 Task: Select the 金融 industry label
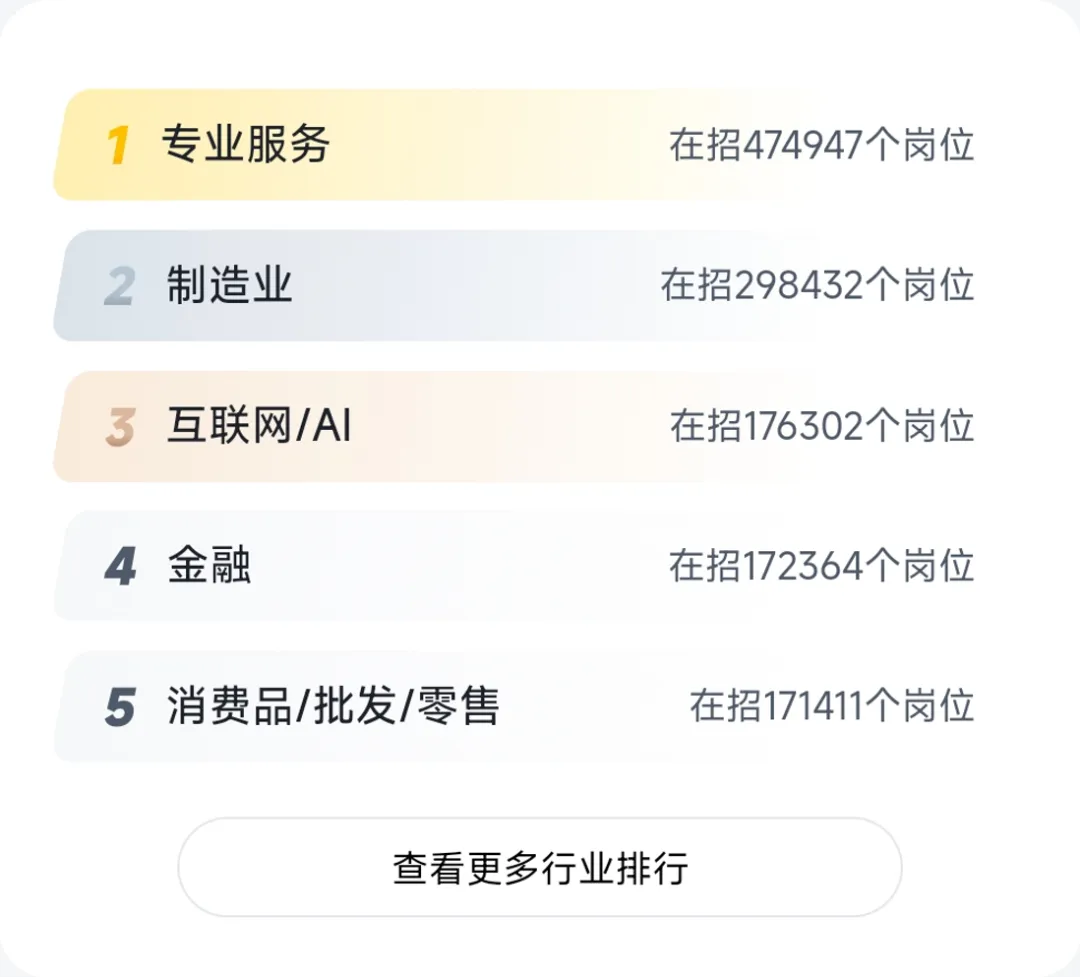pos(209,566)
